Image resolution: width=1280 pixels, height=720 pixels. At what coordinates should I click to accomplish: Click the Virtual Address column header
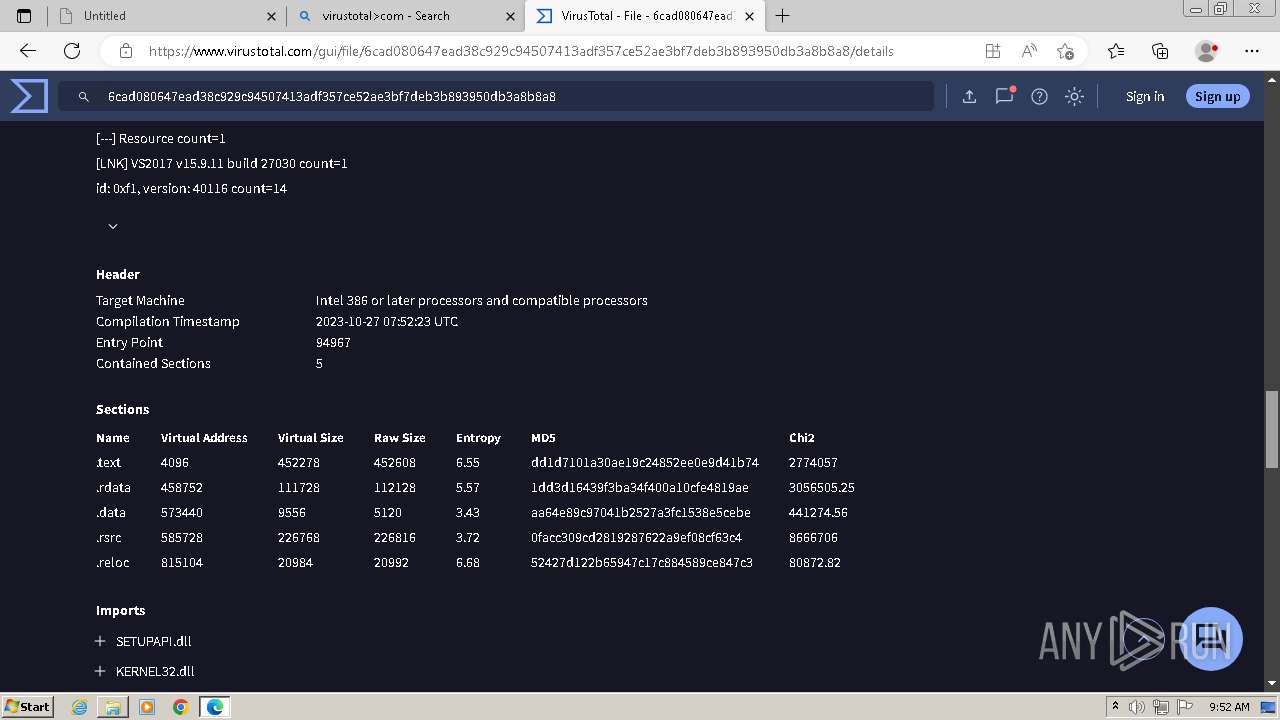coord(204,438)
